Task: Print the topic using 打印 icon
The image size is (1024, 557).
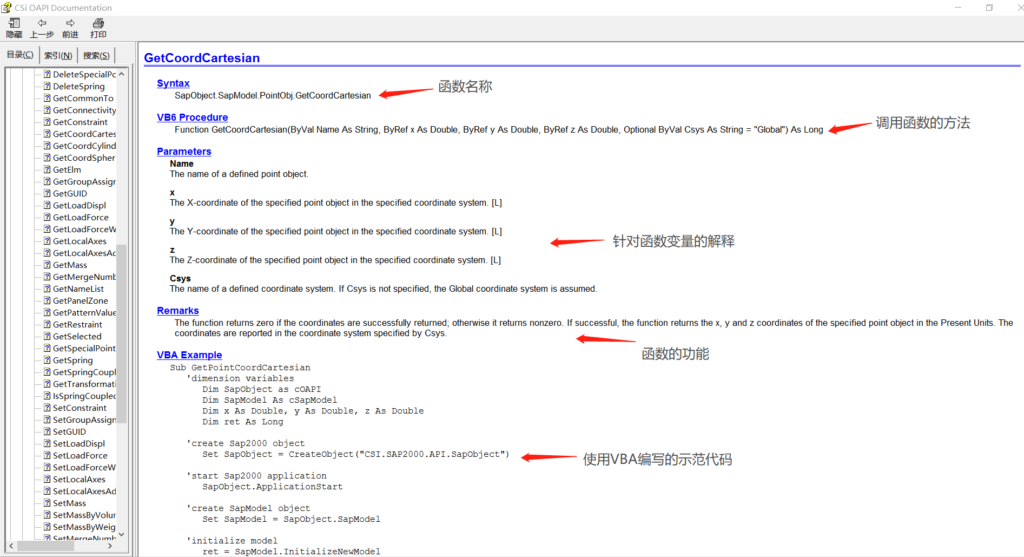Action: coord(98,23)
